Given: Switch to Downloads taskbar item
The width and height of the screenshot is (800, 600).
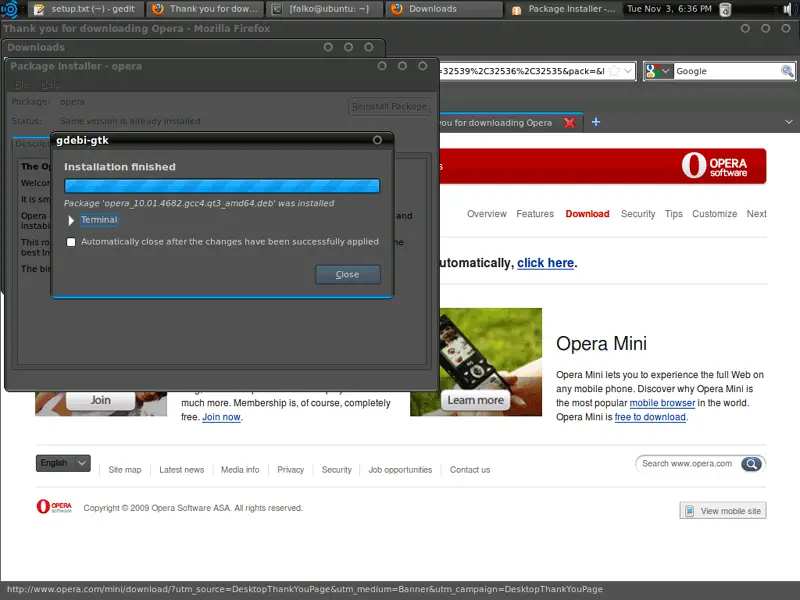Looking at the screenshot, I should point(443,9).
